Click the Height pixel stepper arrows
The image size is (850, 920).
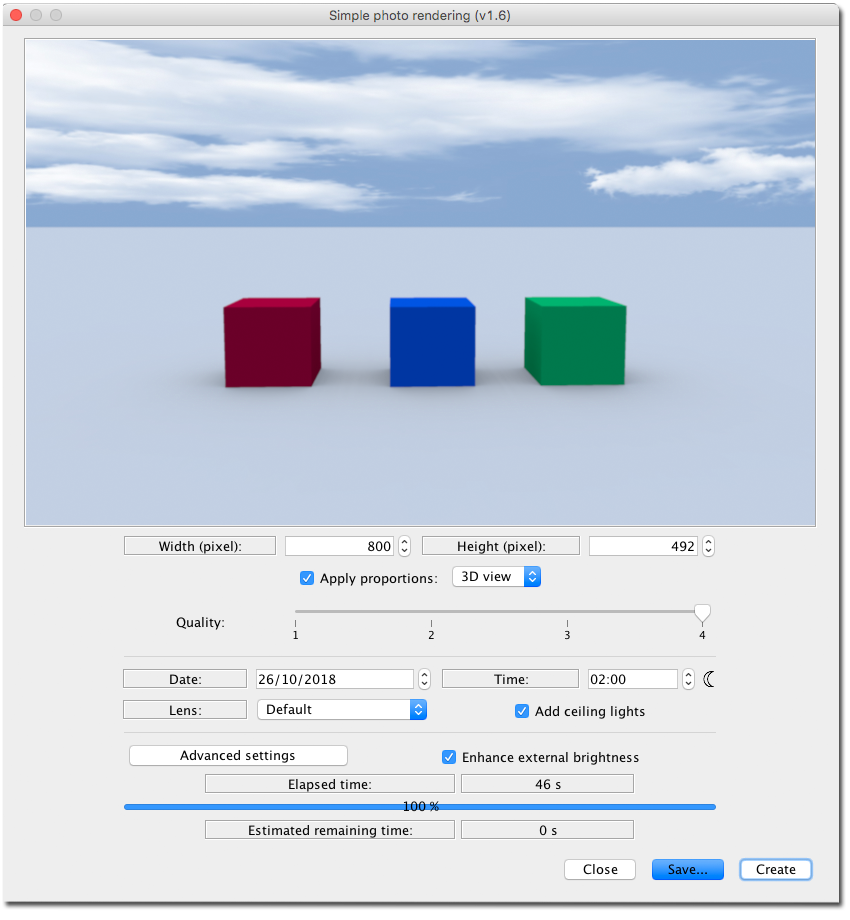tap(708, 546)
